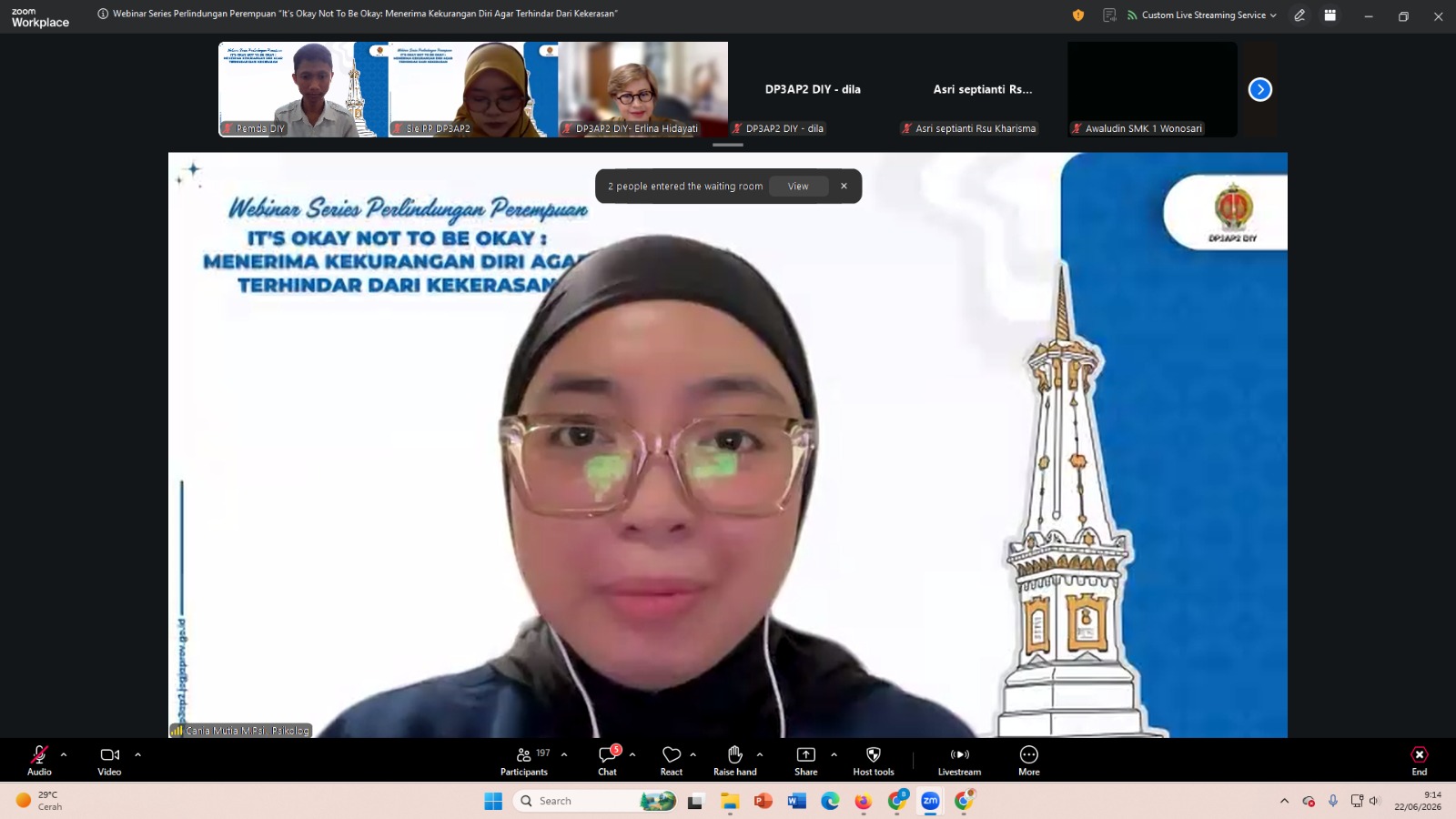Select Sie PP DP3AP2 video thumbnail
The width and height of the screenshot is (1456, 819).
pos(473,89)
